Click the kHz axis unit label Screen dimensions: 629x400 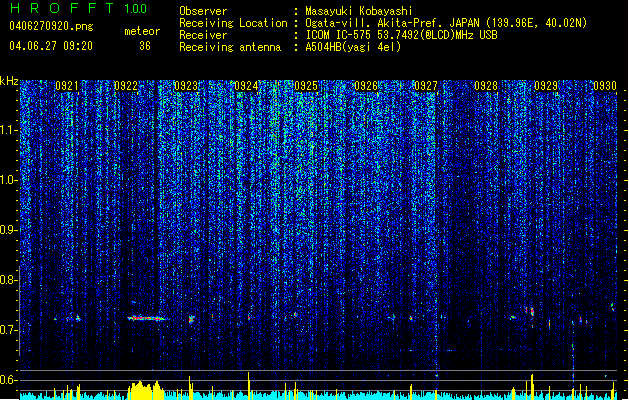[9, 81]
